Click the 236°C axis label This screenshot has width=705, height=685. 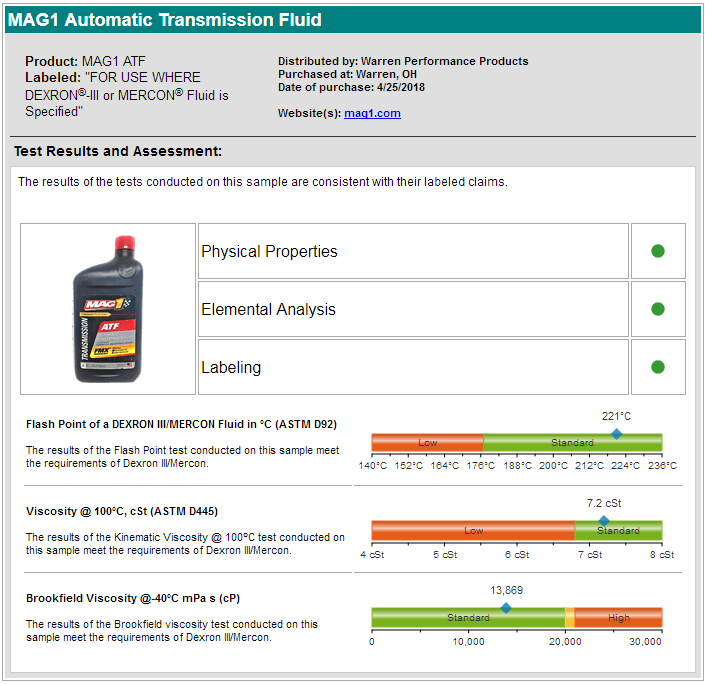(662, 466)
